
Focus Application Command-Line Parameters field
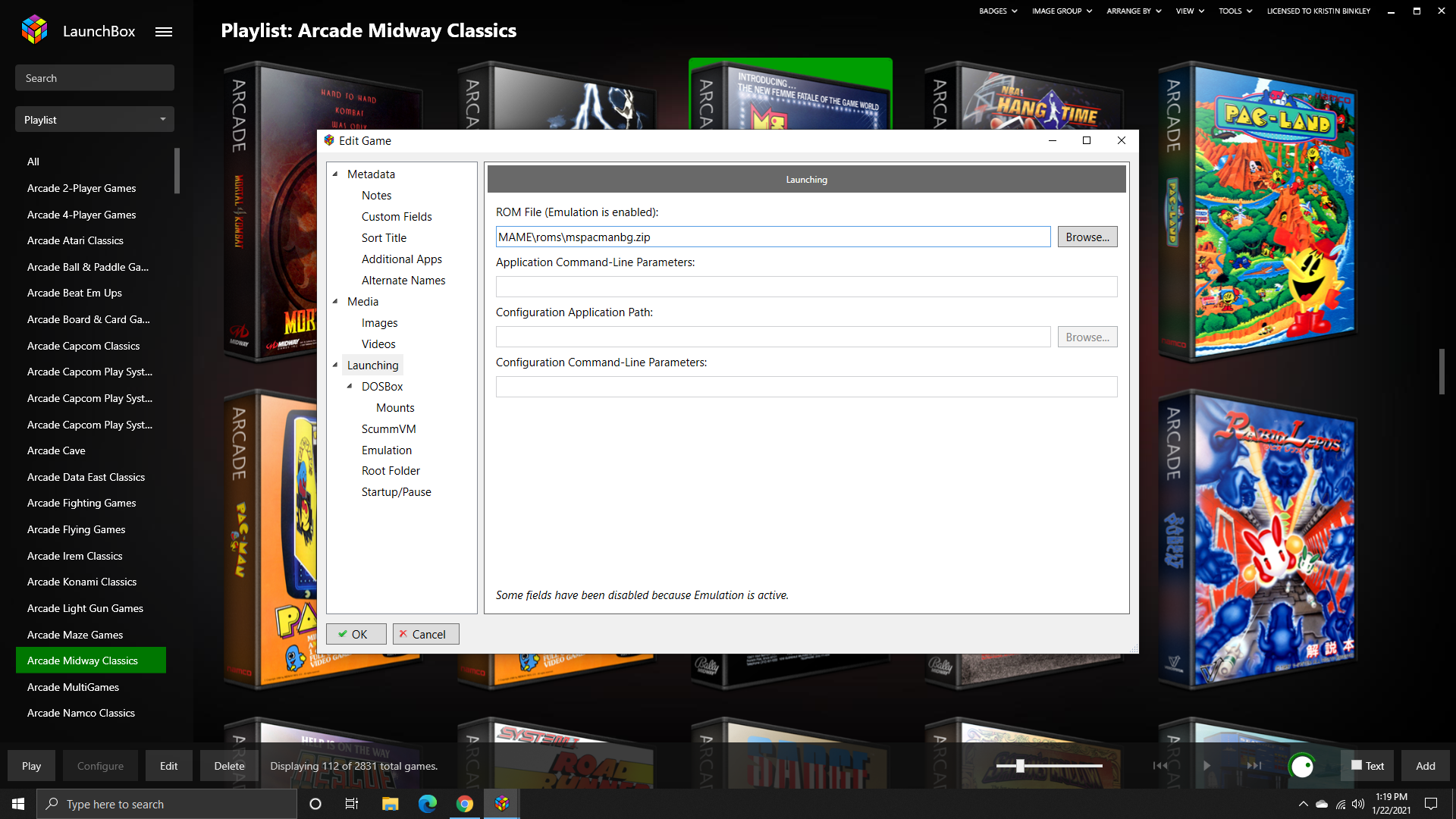(806, 287)
